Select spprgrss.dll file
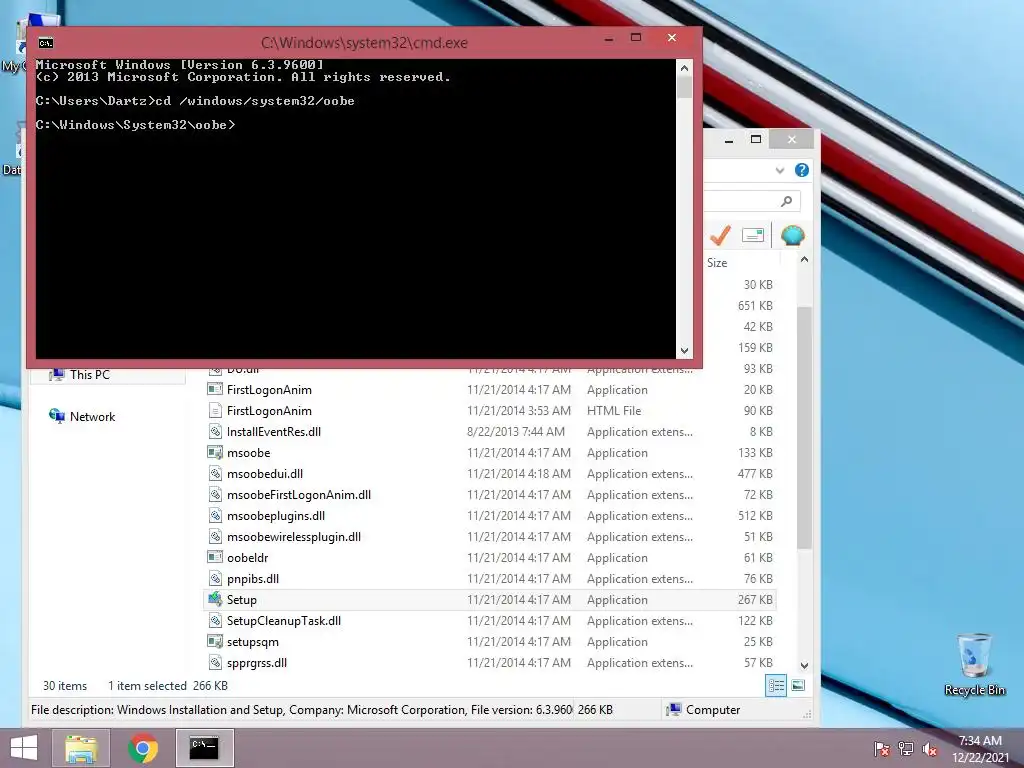 (x=490, y=662)
